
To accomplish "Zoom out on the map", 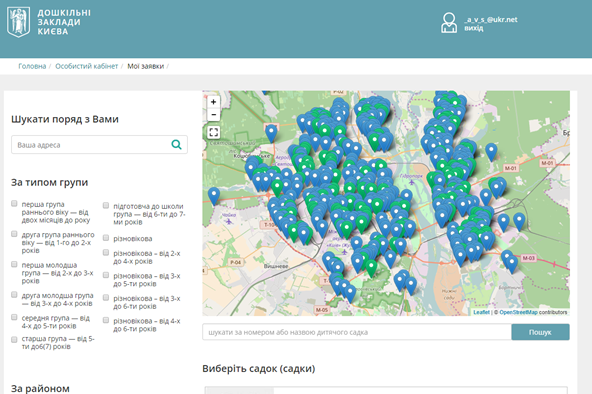I will tap(213, 114).
